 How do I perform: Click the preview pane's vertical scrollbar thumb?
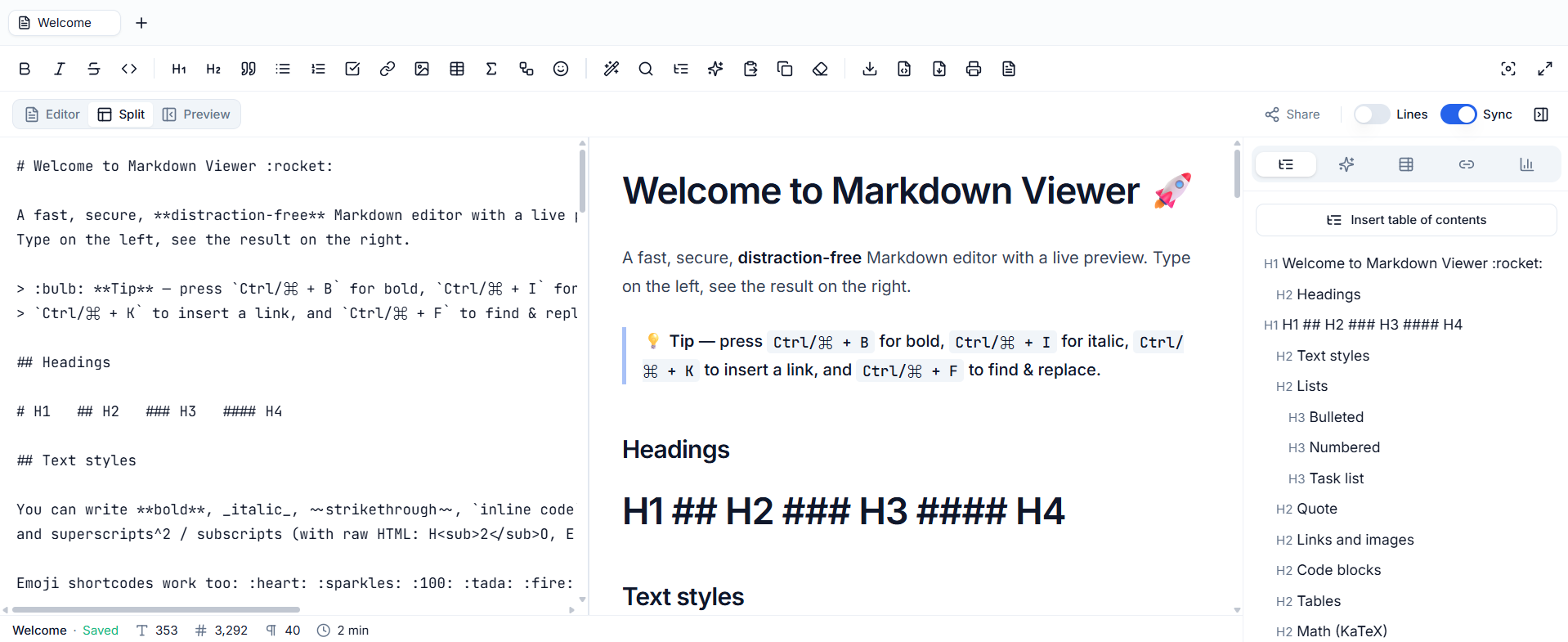[1237, 173]
